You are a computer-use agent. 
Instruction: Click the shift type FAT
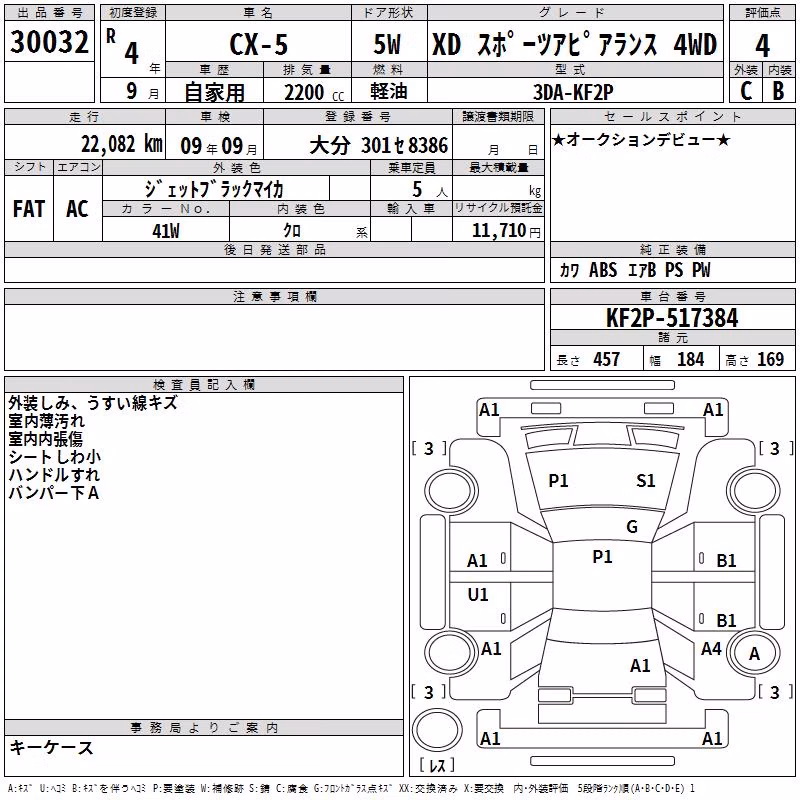click(29, 208)
